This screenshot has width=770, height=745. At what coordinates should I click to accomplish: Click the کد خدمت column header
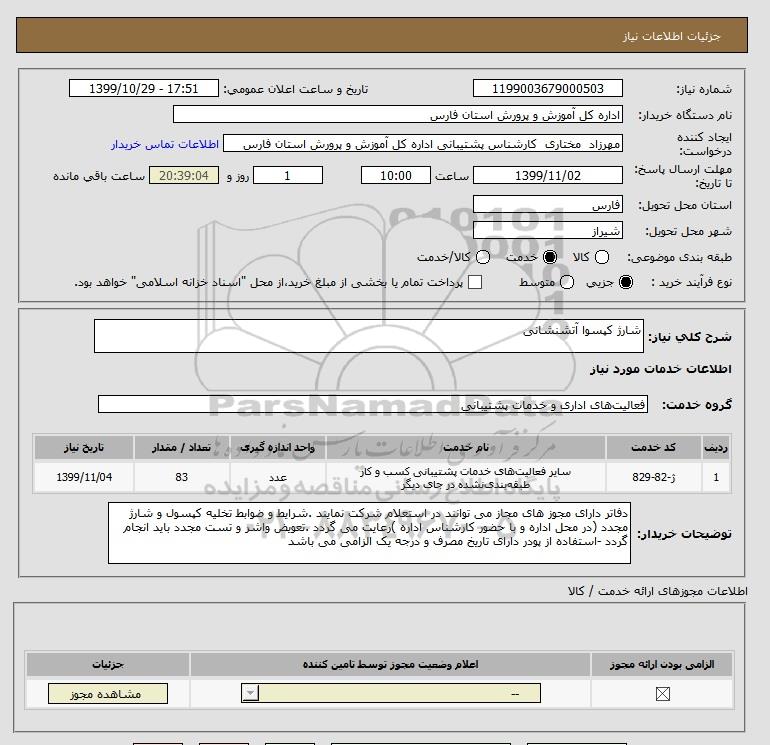[x=654, y=447]
